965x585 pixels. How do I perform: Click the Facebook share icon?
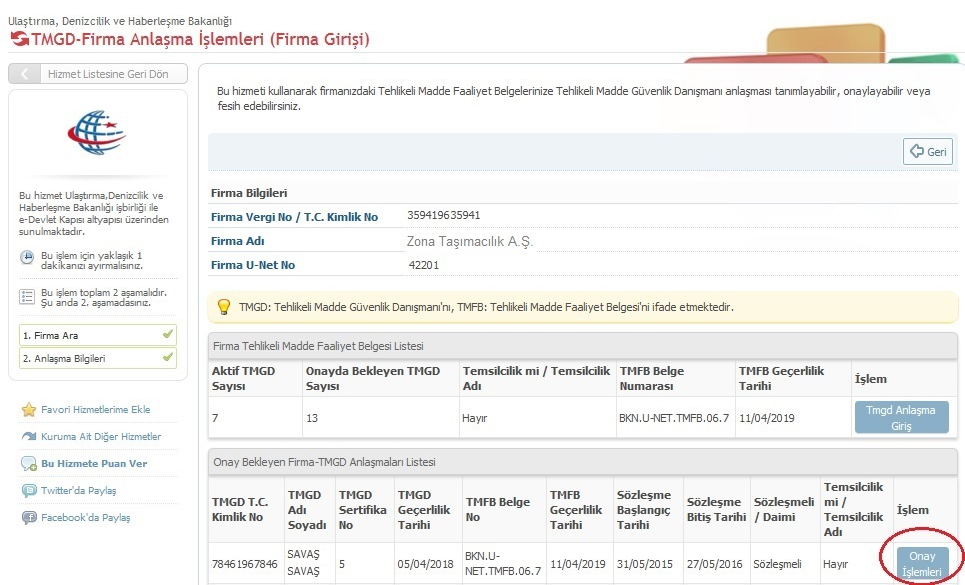29,517
